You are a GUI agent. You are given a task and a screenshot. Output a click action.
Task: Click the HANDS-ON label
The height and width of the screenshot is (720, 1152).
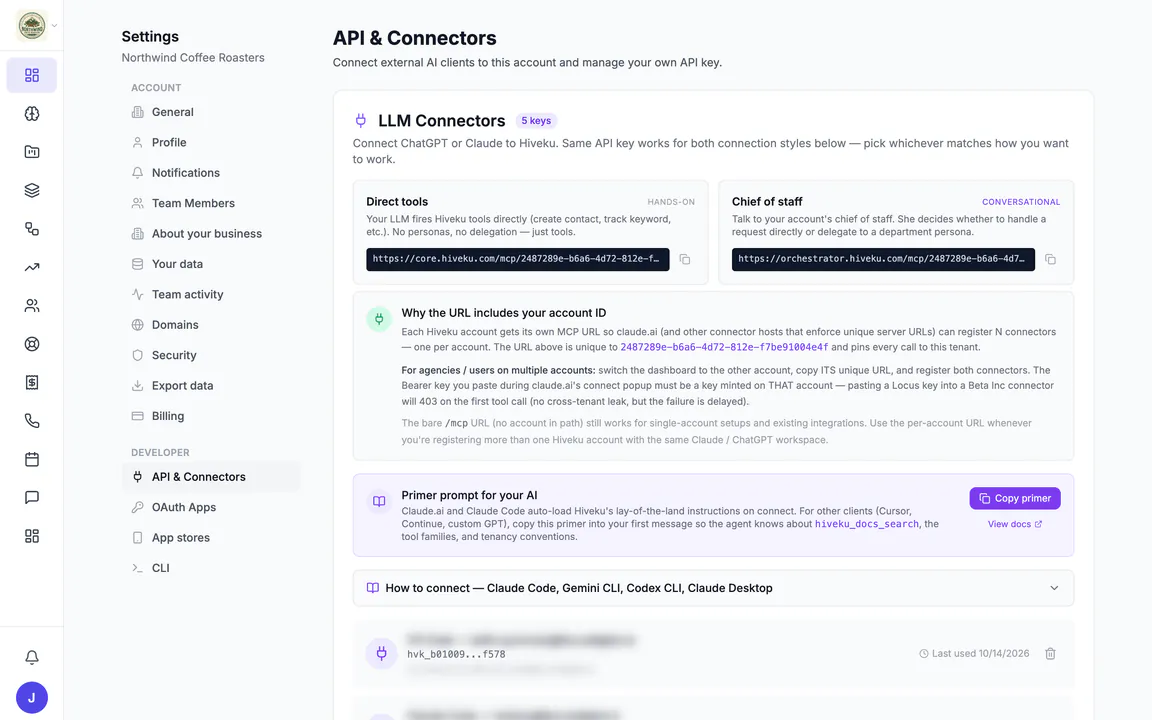pyautogui.click(x=671, y=202)
